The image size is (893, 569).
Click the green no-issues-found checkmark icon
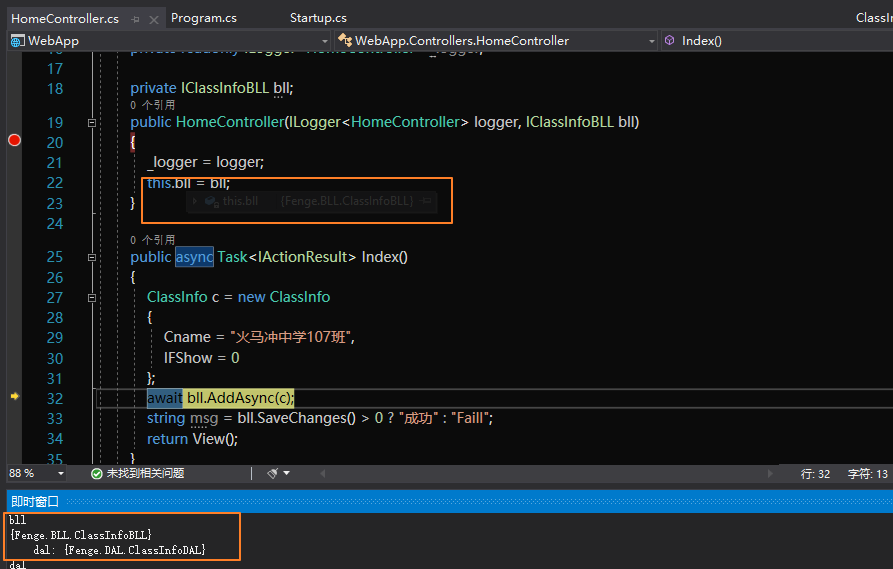tap(96, 473)
